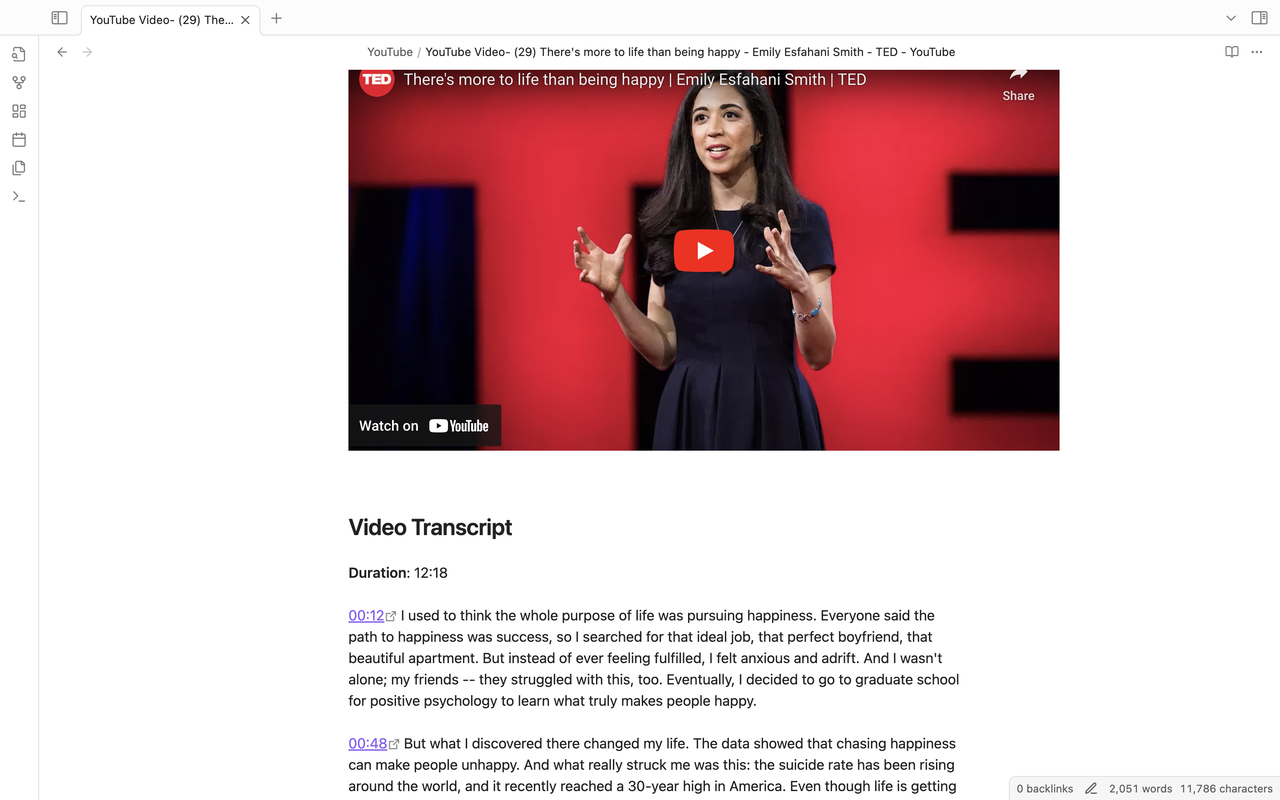Open Watch on YouTube link
This screenshot has height=800, width=1280.
[424, 426]
